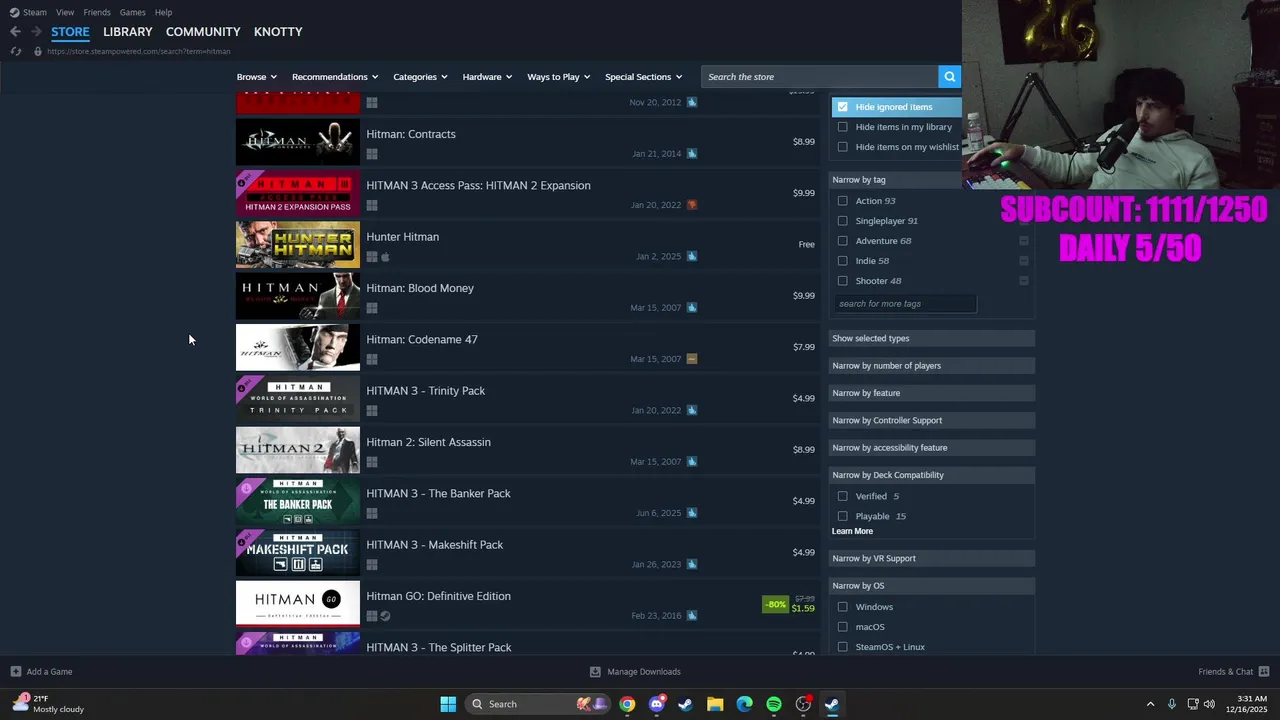The width and height of the screenshot is (1280, 720).
Task: Enable the Adventure tag filter
Action: [842, 241]
